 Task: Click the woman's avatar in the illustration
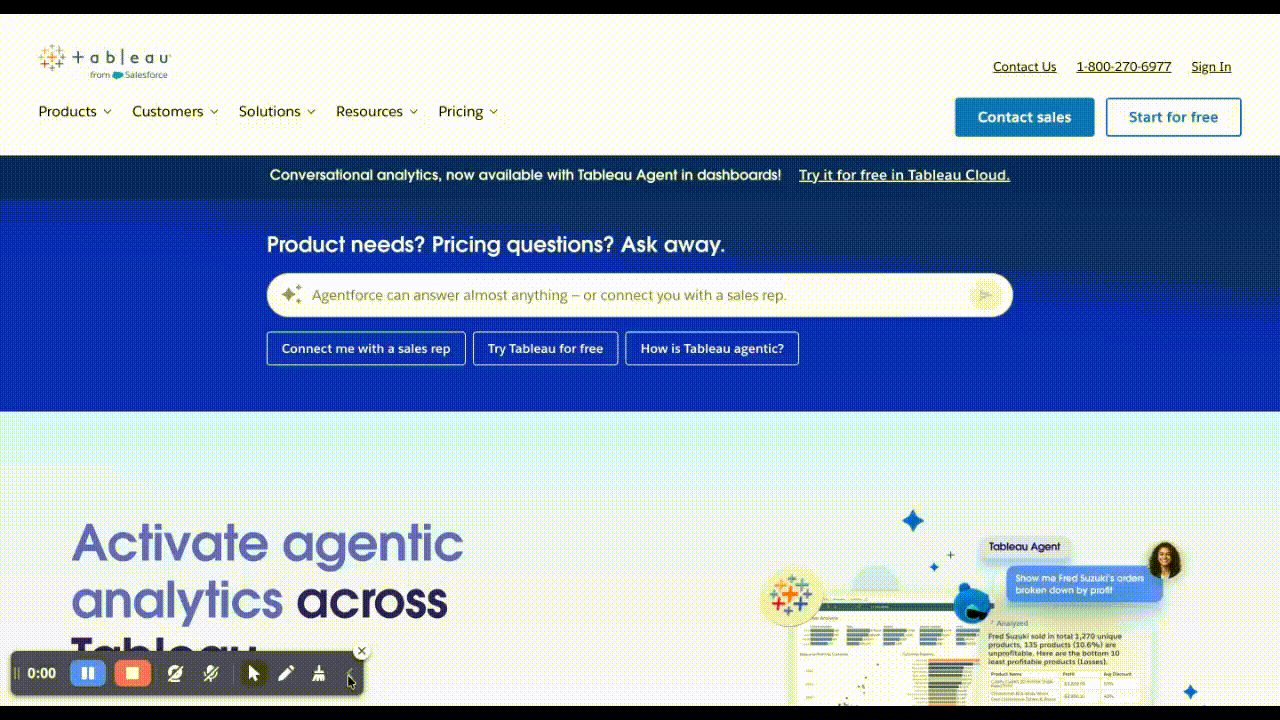[1165, 560]
